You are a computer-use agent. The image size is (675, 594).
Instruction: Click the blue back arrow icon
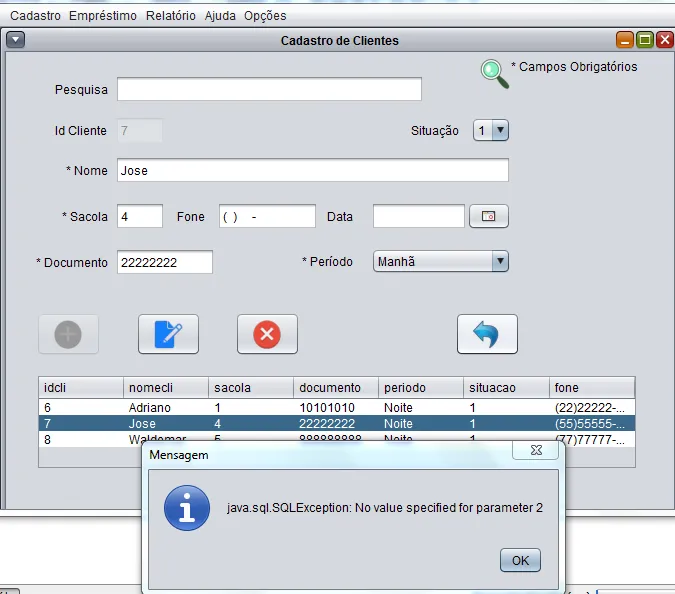click(x=487, y=334)
